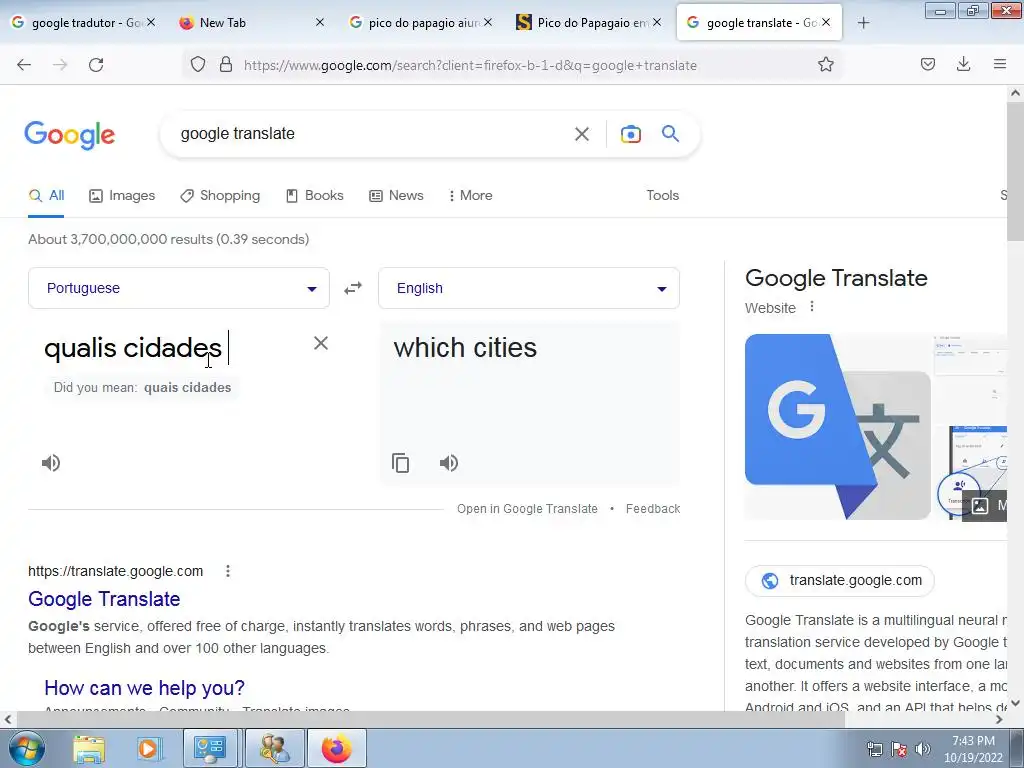The width and height of the screenshot is (1024, 768).
Task: Search by image with camera icon
Action: (x=631, y=134)
